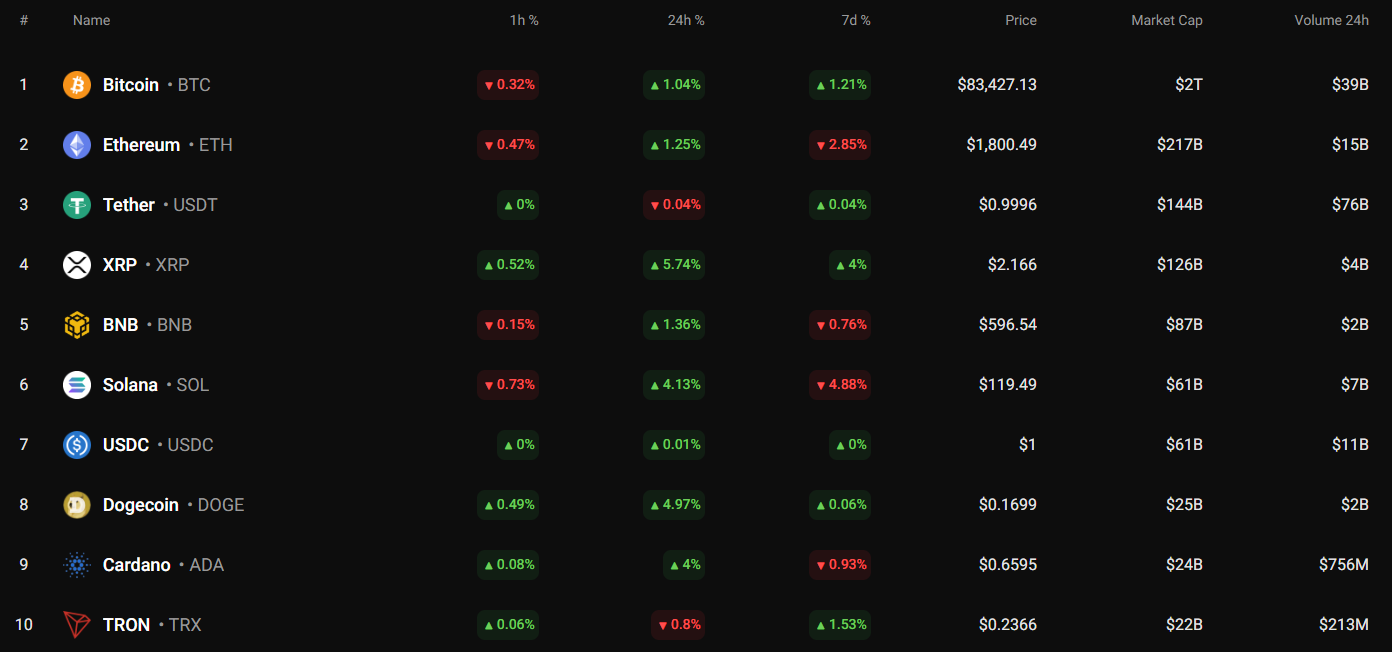The height and width of the screenshot is (652, 1392).
Task: Sort by the 24h % column header
Action: pyautogui.click(x=686, y=20)
